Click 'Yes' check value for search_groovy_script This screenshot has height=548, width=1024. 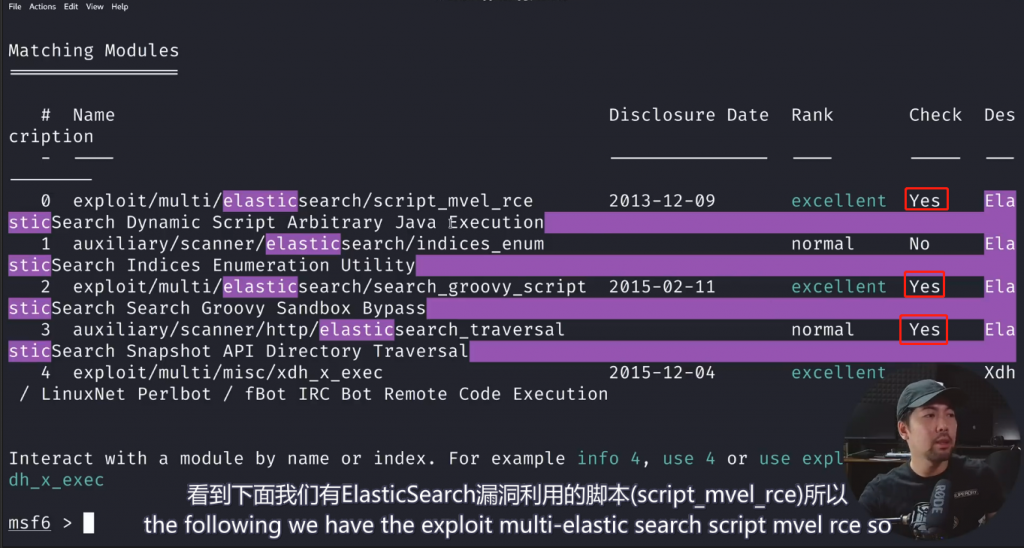pos(925,287)
